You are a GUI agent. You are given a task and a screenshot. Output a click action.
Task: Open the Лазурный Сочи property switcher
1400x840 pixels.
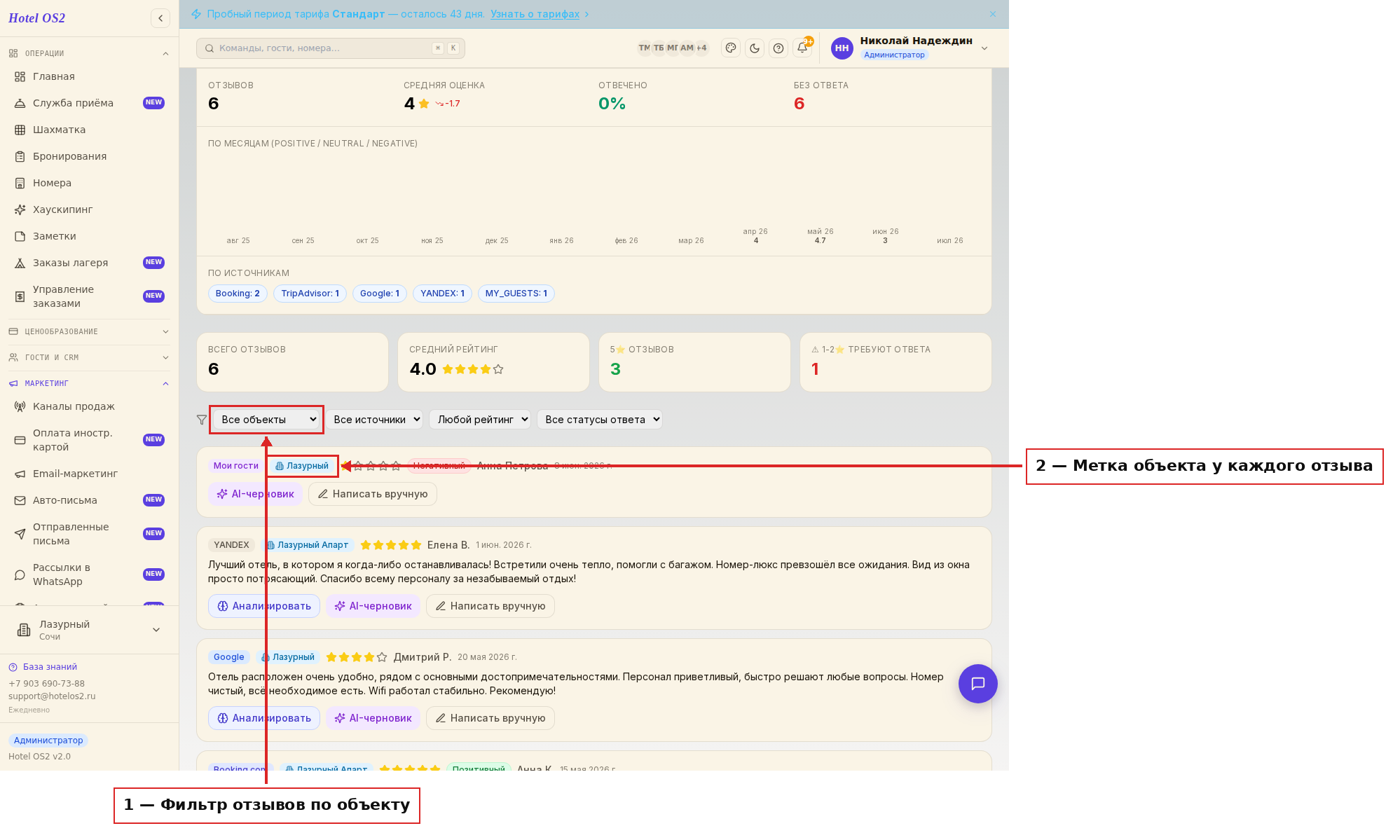pyautogui.click(x=89, y=630)
